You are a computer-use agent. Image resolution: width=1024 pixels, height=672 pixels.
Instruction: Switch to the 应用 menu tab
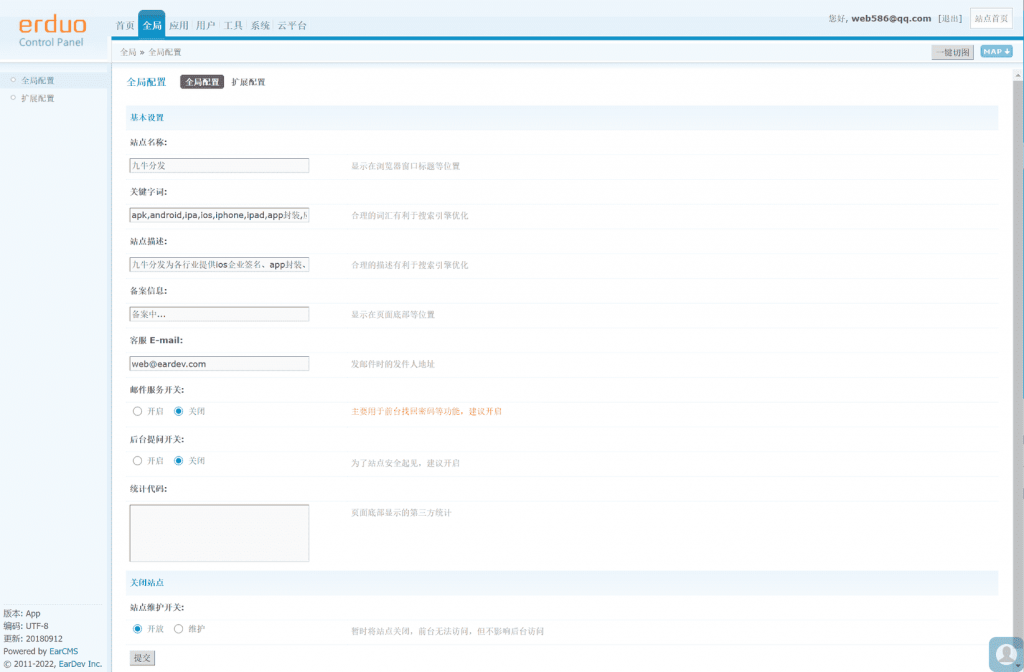179,26
